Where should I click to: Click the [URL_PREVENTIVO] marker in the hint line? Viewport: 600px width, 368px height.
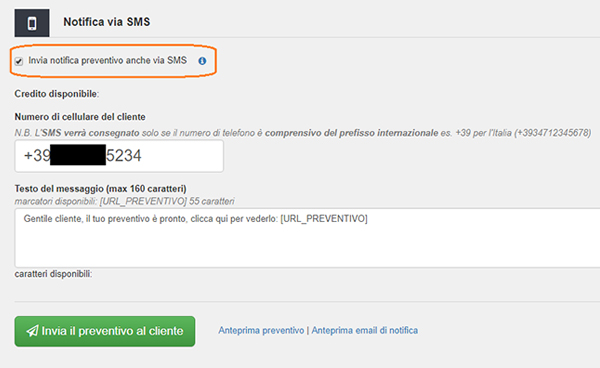pyautogui.click(x=143, y=201)
